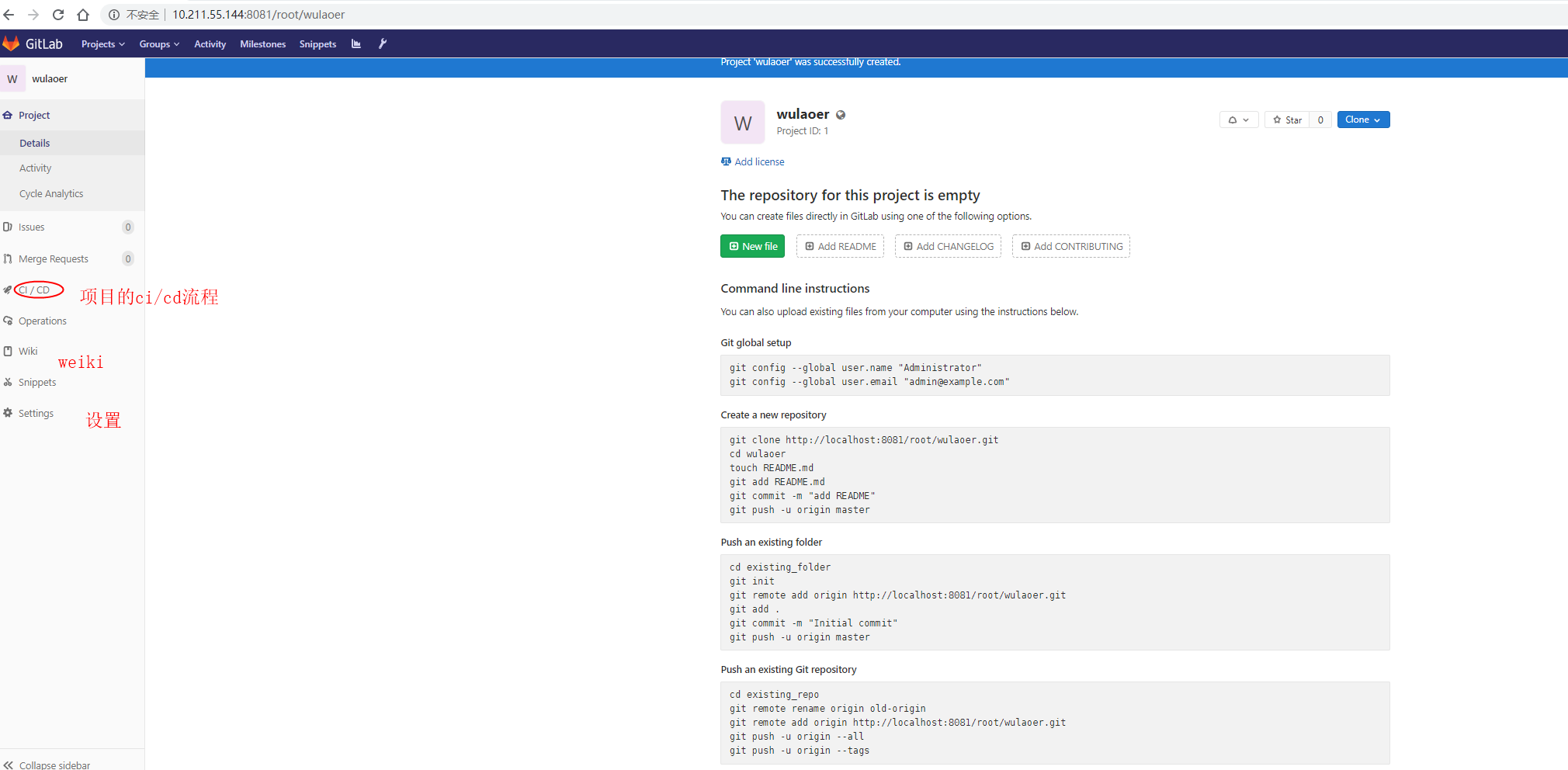Viewport: 1568px width, 770px height.
Task: Click the browser home icon
Action: pyautogui.click(x=83, y=15)
